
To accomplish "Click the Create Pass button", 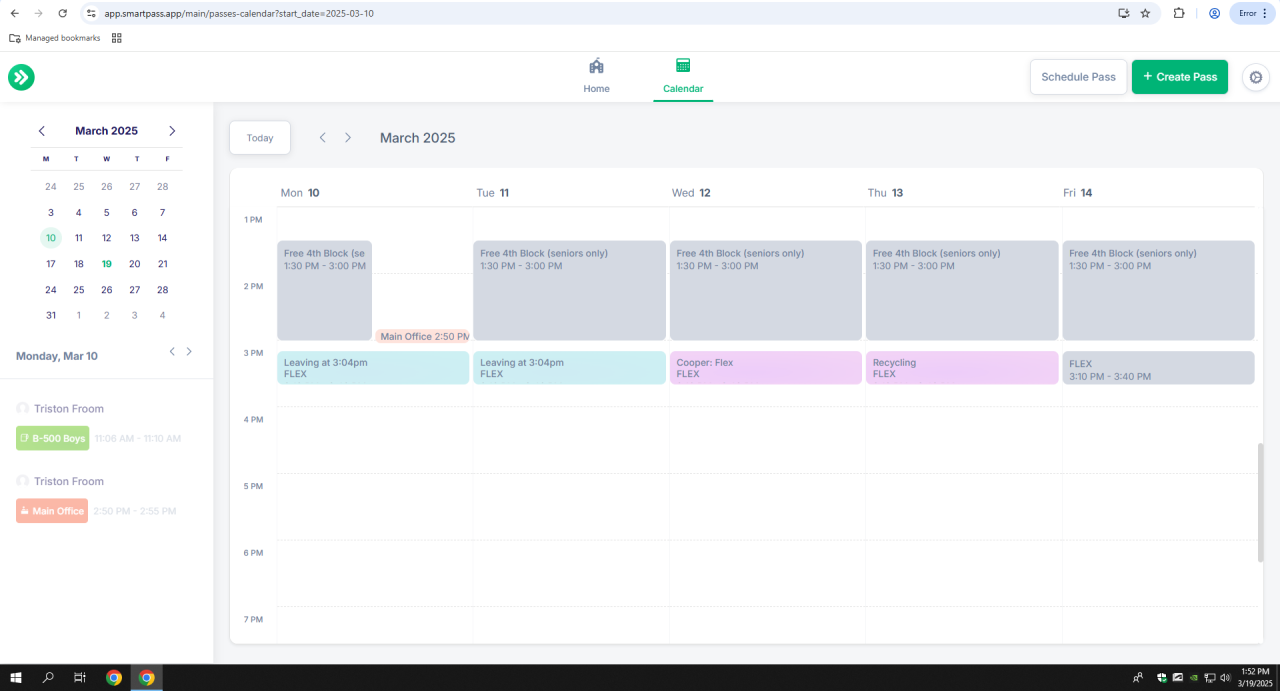I will 1179,77.
